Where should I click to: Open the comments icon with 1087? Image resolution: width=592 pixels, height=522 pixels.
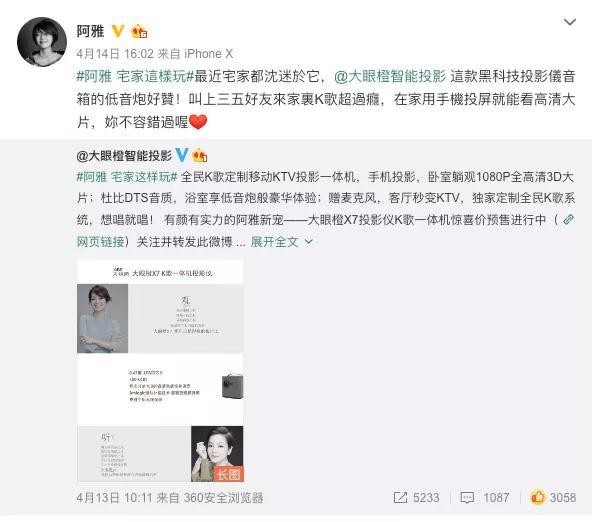[x=485, y=497]
